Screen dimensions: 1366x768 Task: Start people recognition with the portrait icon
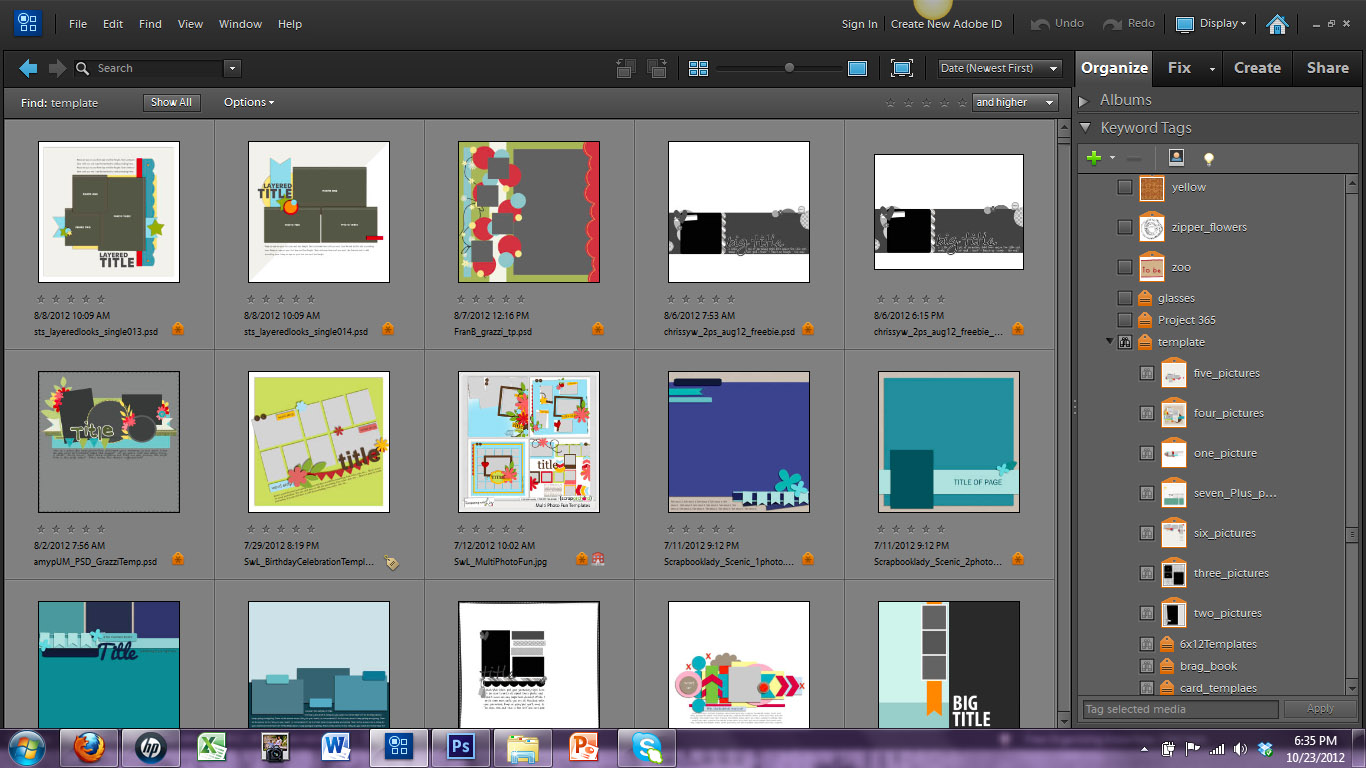[x=1176, y=158]
